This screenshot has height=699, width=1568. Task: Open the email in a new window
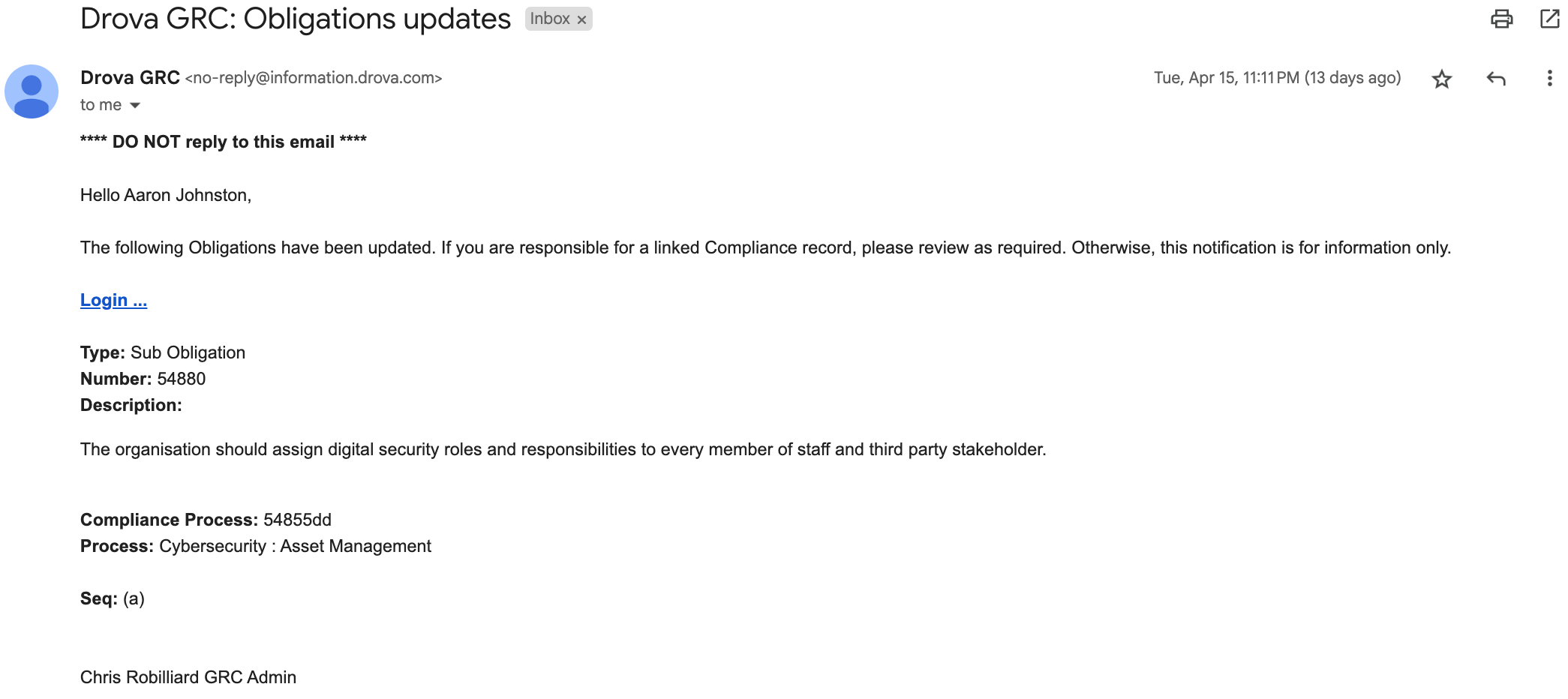pyautogui.click(x=1549, y=19)
